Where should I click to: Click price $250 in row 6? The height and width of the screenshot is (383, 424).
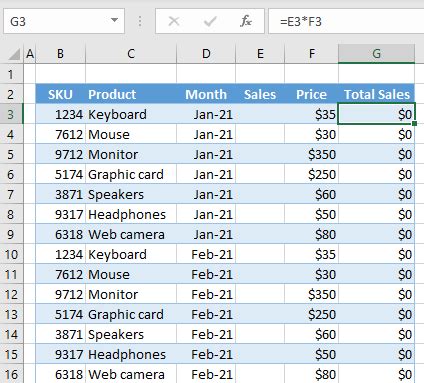coord(311,174)
